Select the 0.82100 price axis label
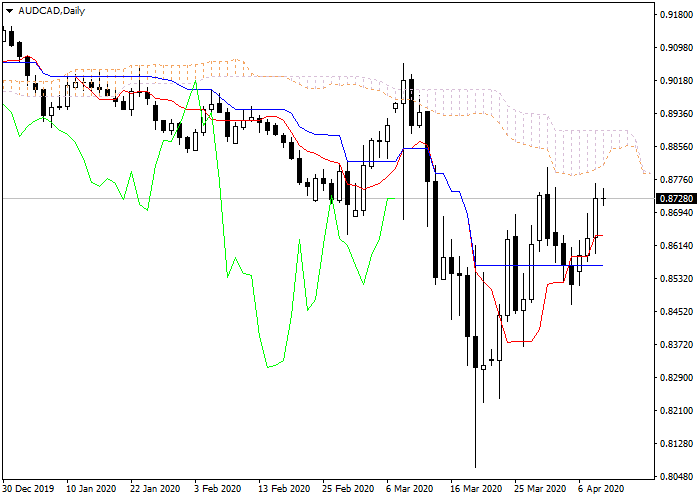 [x=676, y=411]
